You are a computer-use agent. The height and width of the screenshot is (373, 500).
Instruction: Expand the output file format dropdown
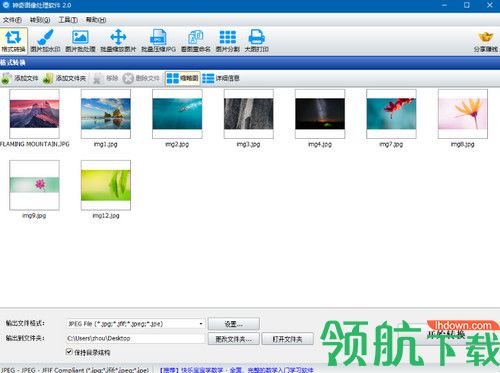(x=201, y=324)
